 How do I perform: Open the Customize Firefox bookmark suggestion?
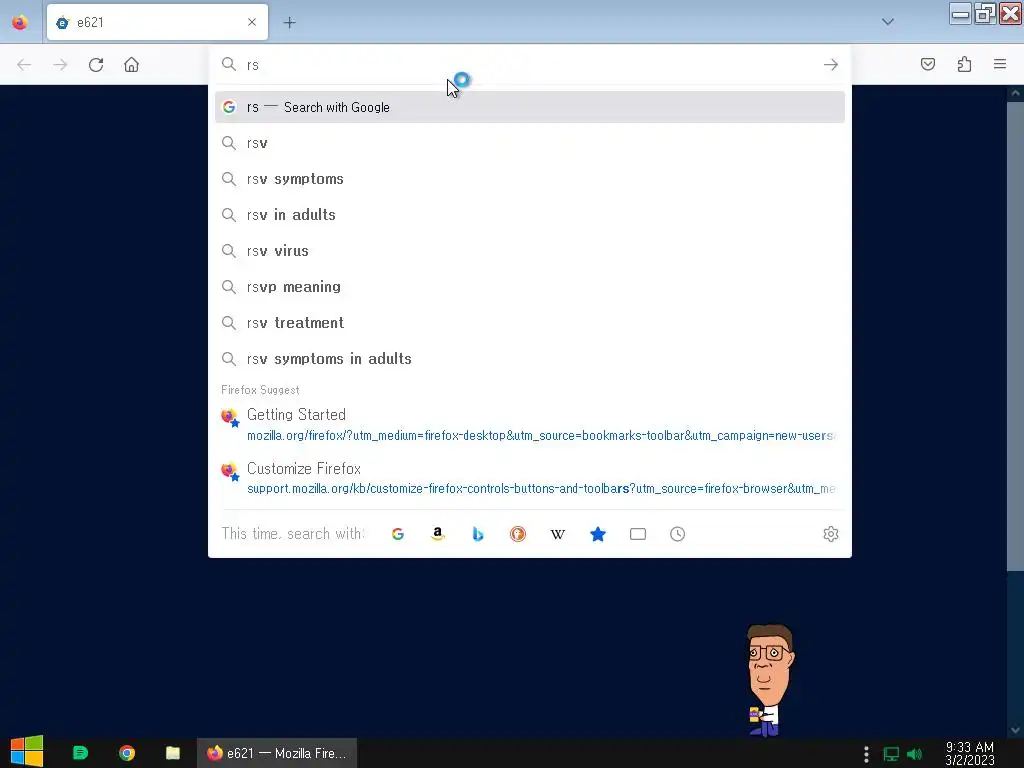(x=530, y=478)
